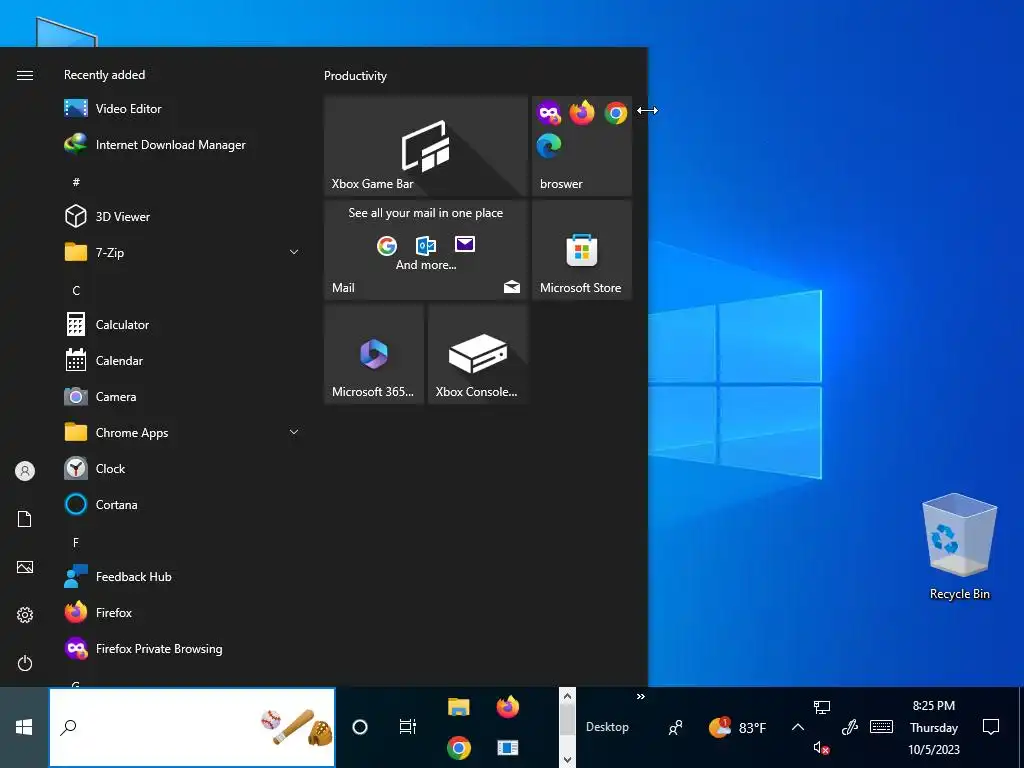The width and height of the screenshot is (1024, 768).
Task: Click the muted volume icon
Action: pos(822,748)
